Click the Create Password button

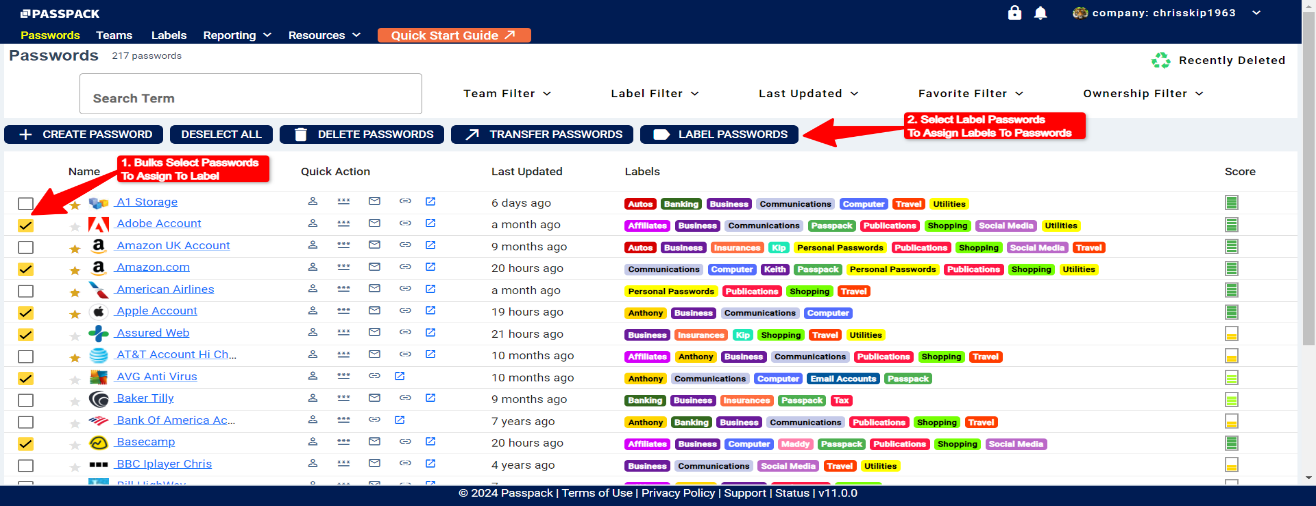(x=84, y=134)
